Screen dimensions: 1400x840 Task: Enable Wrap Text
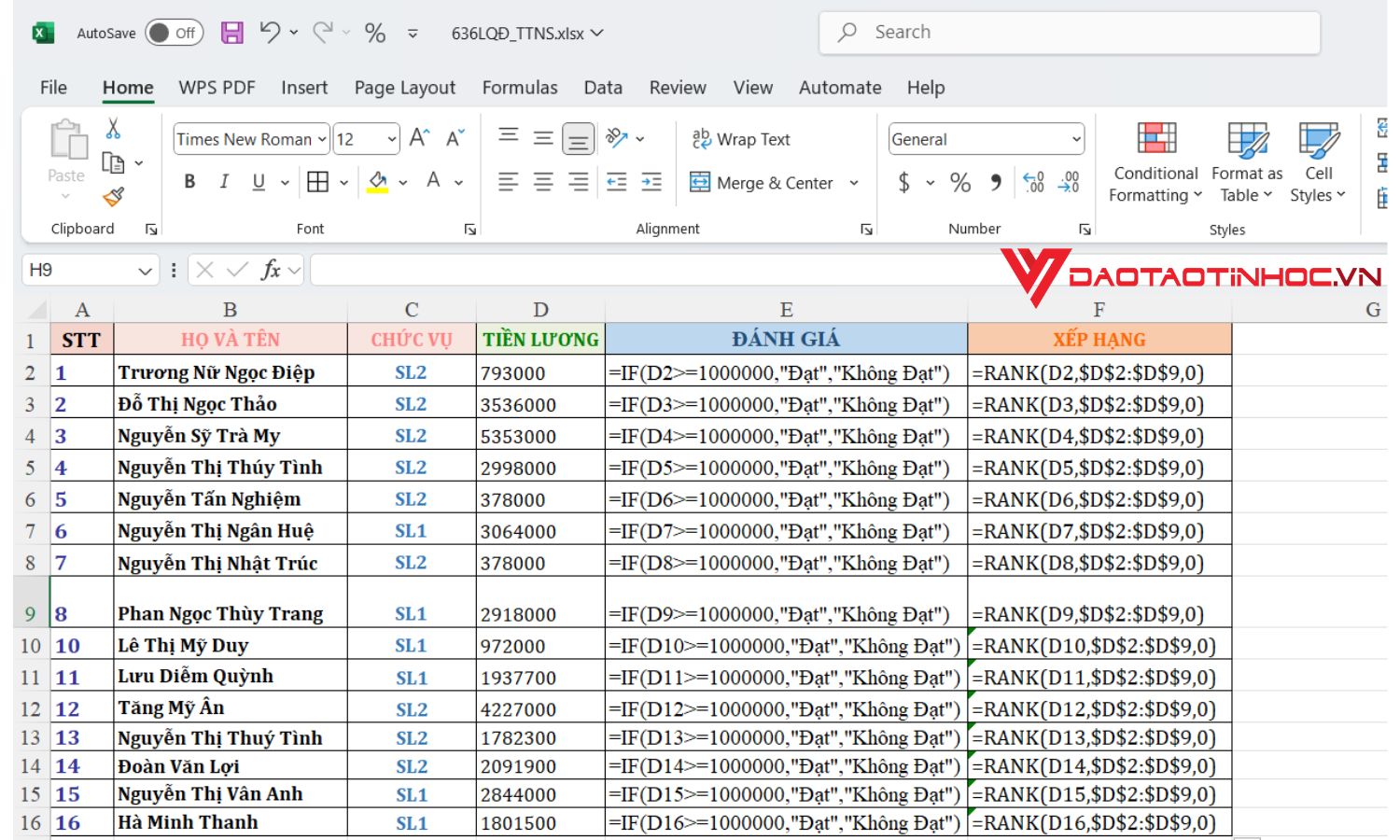tap(740, 138)
